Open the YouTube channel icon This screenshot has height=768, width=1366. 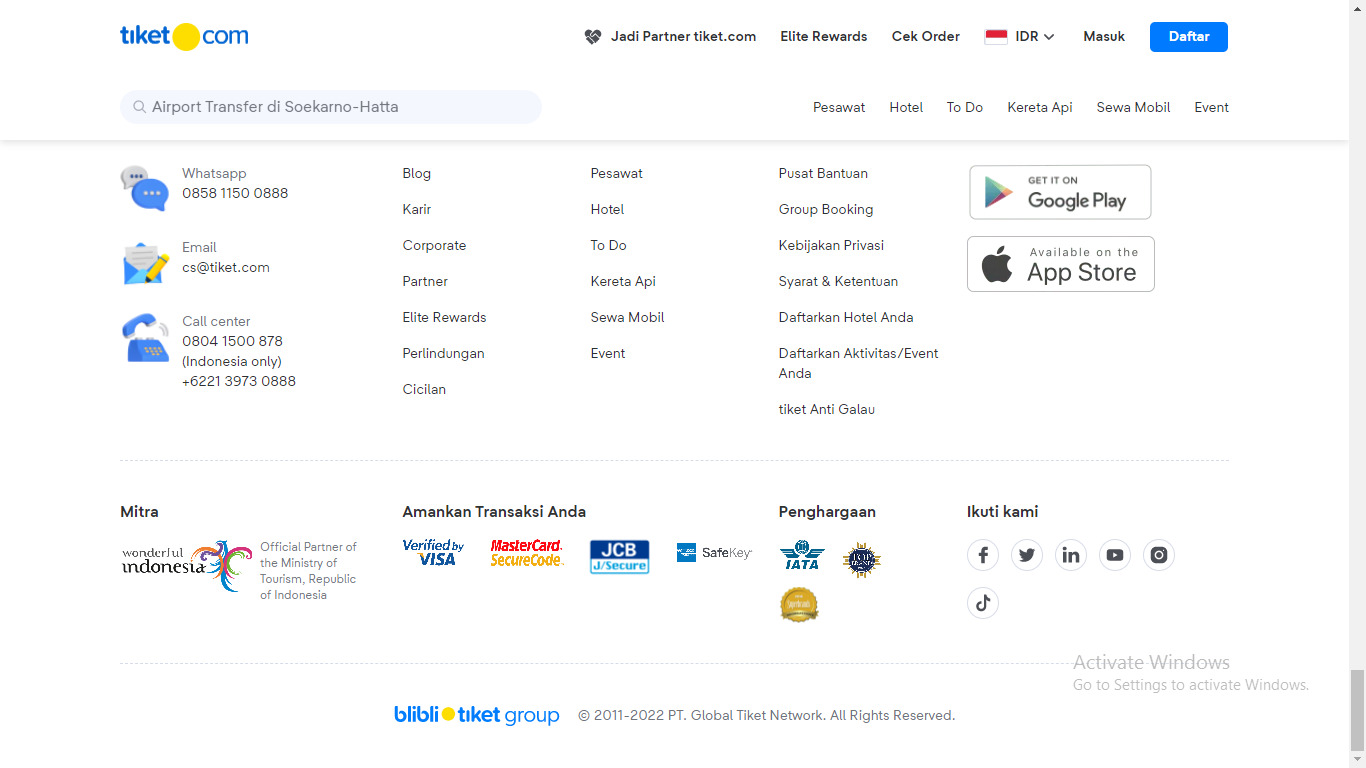point(1115,555)
